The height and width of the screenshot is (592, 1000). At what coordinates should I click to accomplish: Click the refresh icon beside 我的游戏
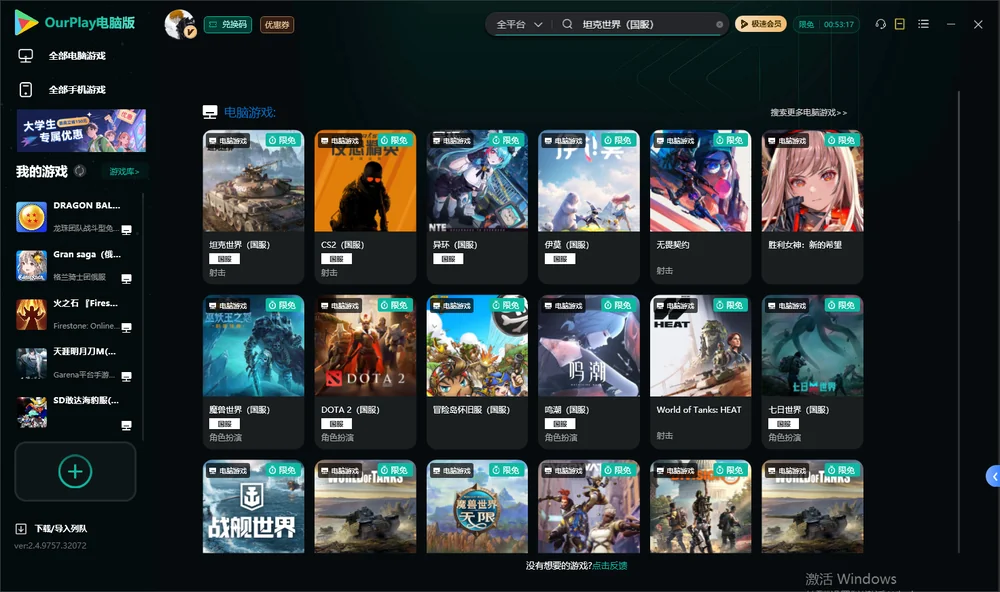pos(80,171)
